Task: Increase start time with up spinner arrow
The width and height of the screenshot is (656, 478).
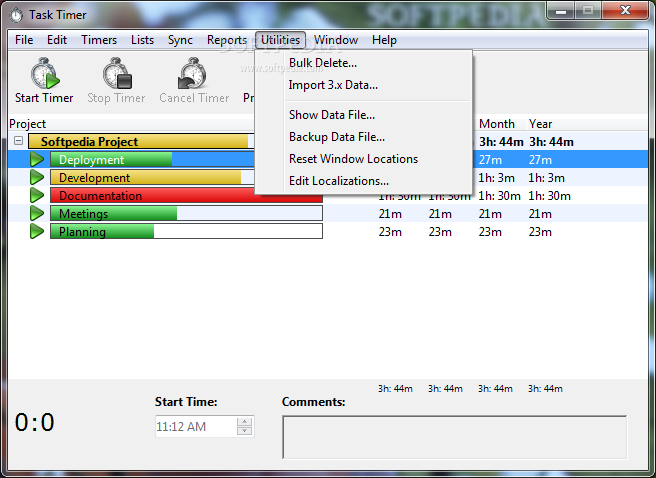Action: [x=245, y=421]
